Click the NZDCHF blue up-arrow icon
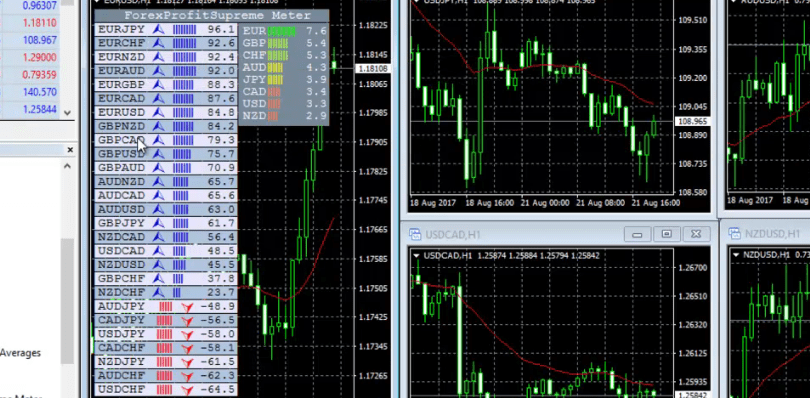Viewport: 810px width, 398px height. [x=159, y=293]
